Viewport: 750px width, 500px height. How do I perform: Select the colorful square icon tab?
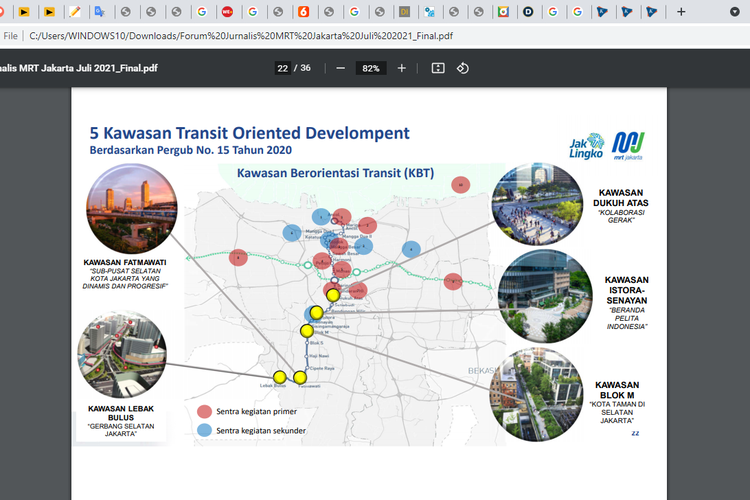pyautogui.click(x=503, y=12)
